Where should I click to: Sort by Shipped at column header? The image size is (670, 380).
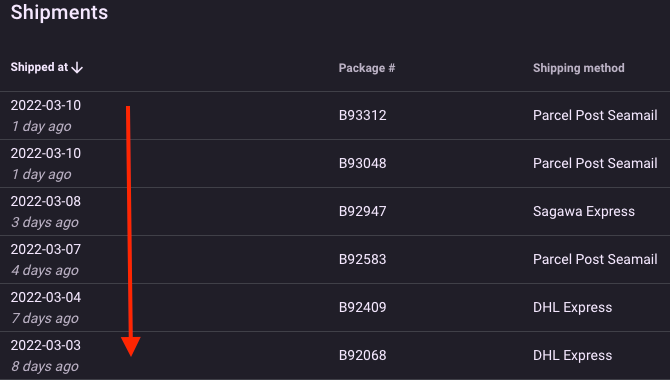coord(39,67)
